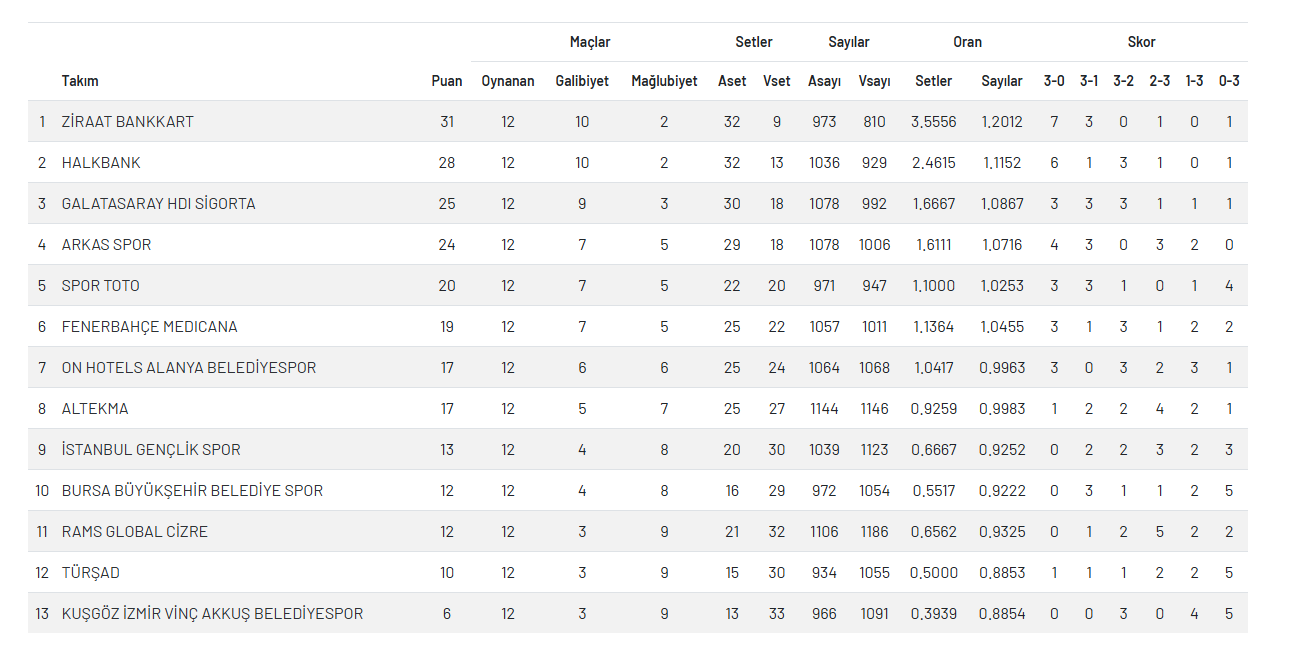Click the Takım column header
This screenshot has height=655, width=1298.
coord(80,81)
